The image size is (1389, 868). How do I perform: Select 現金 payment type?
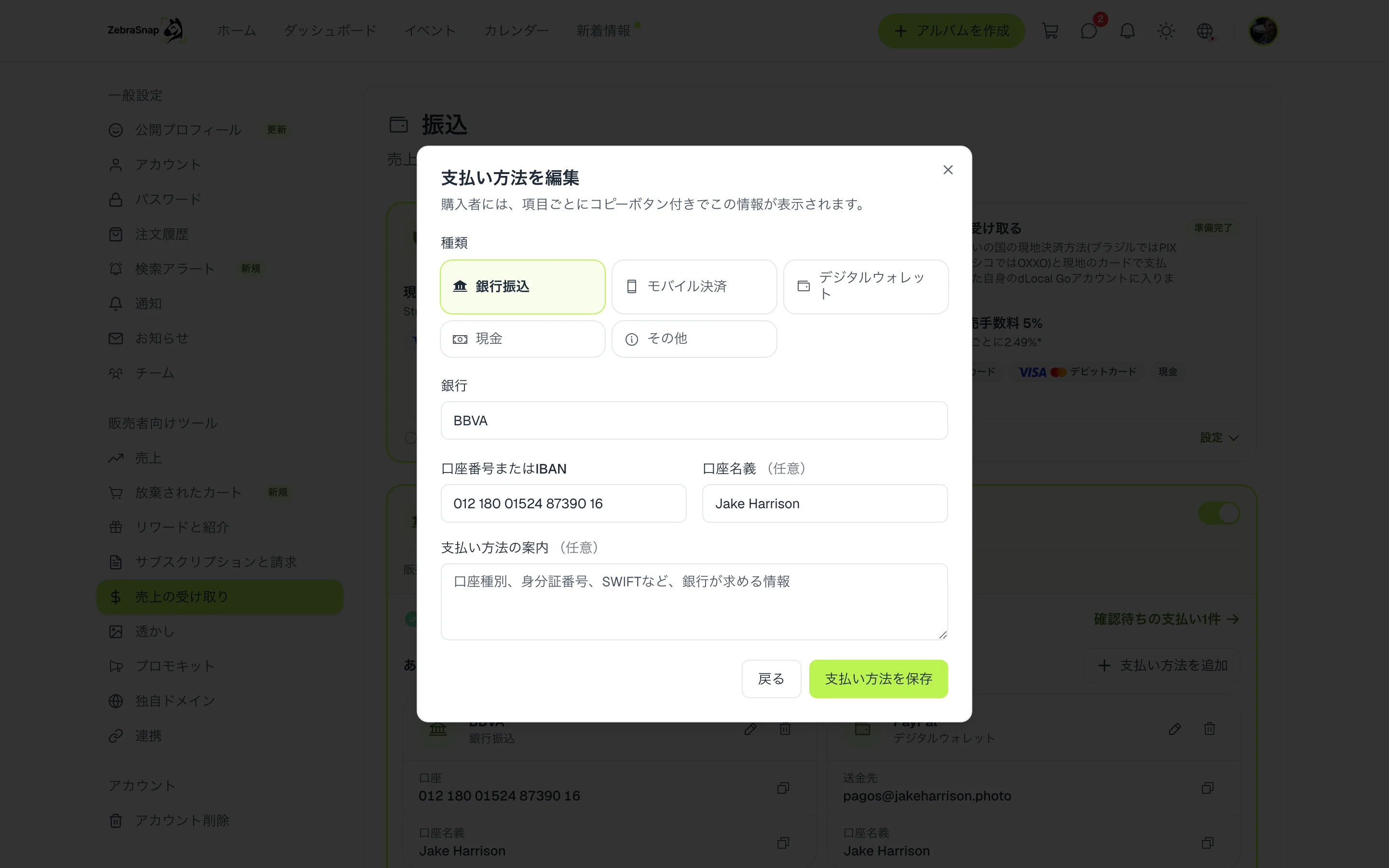(522, 339)
